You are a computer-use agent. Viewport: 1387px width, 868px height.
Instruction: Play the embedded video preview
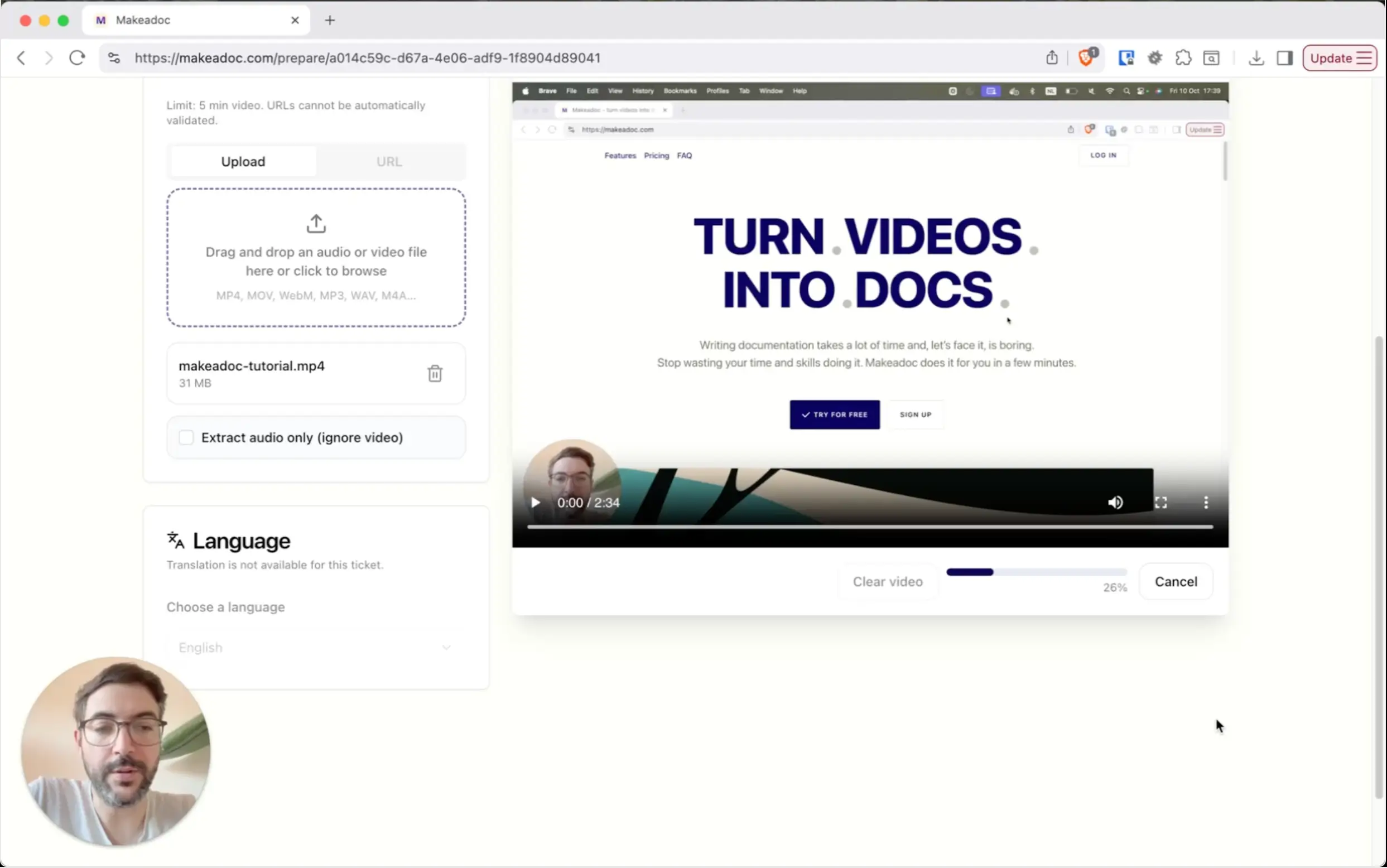click(535, 502)
